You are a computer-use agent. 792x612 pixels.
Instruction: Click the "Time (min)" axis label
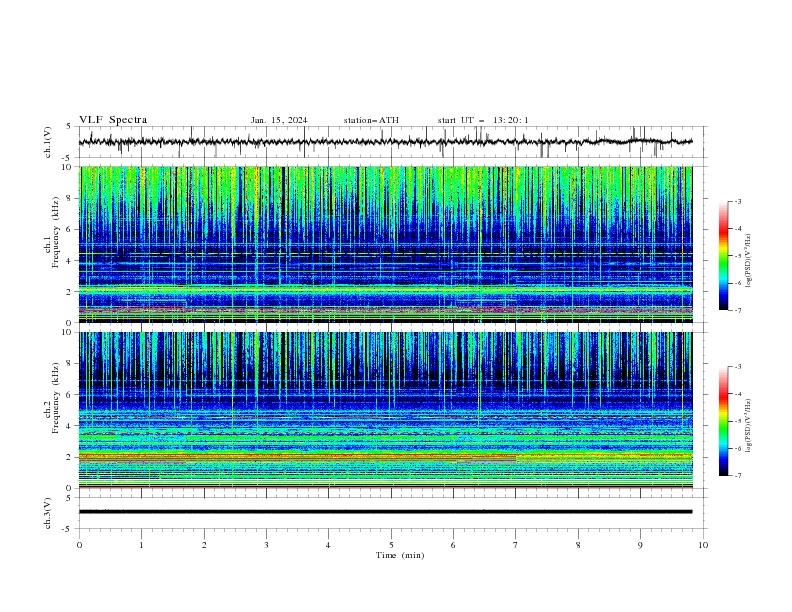400,555
